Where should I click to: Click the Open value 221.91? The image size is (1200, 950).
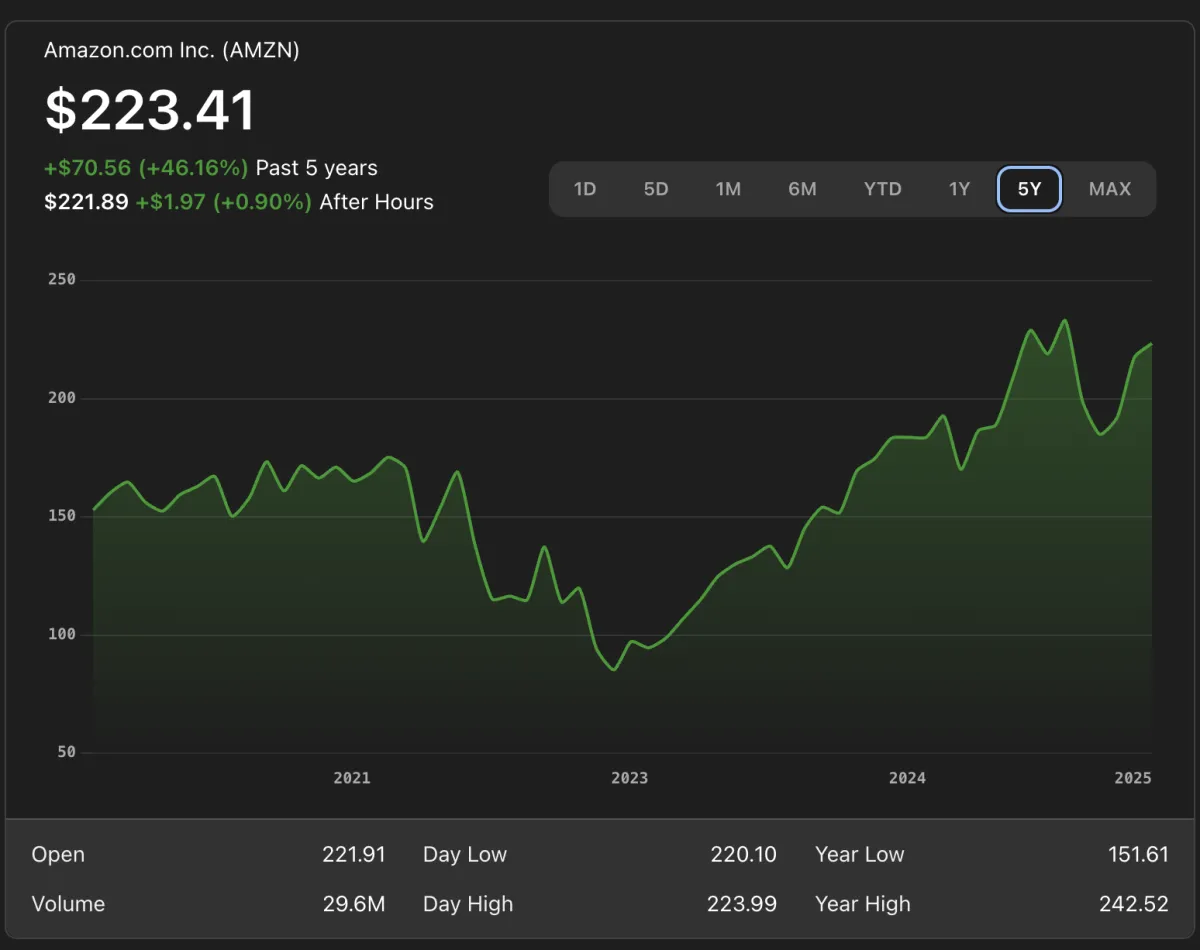click(354, 855)
